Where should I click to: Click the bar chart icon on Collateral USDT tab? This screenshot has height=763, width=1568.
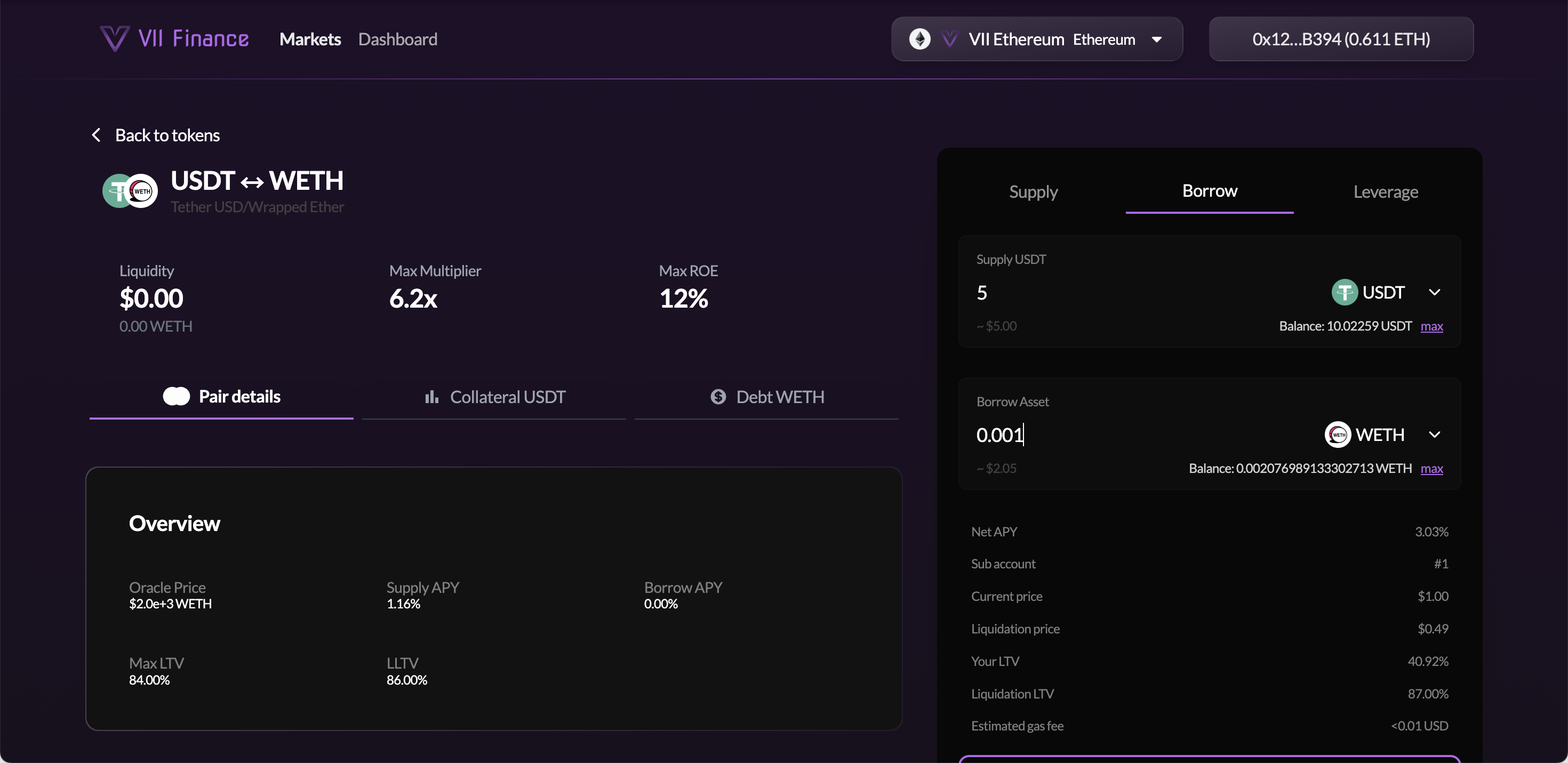pos(432,396)
